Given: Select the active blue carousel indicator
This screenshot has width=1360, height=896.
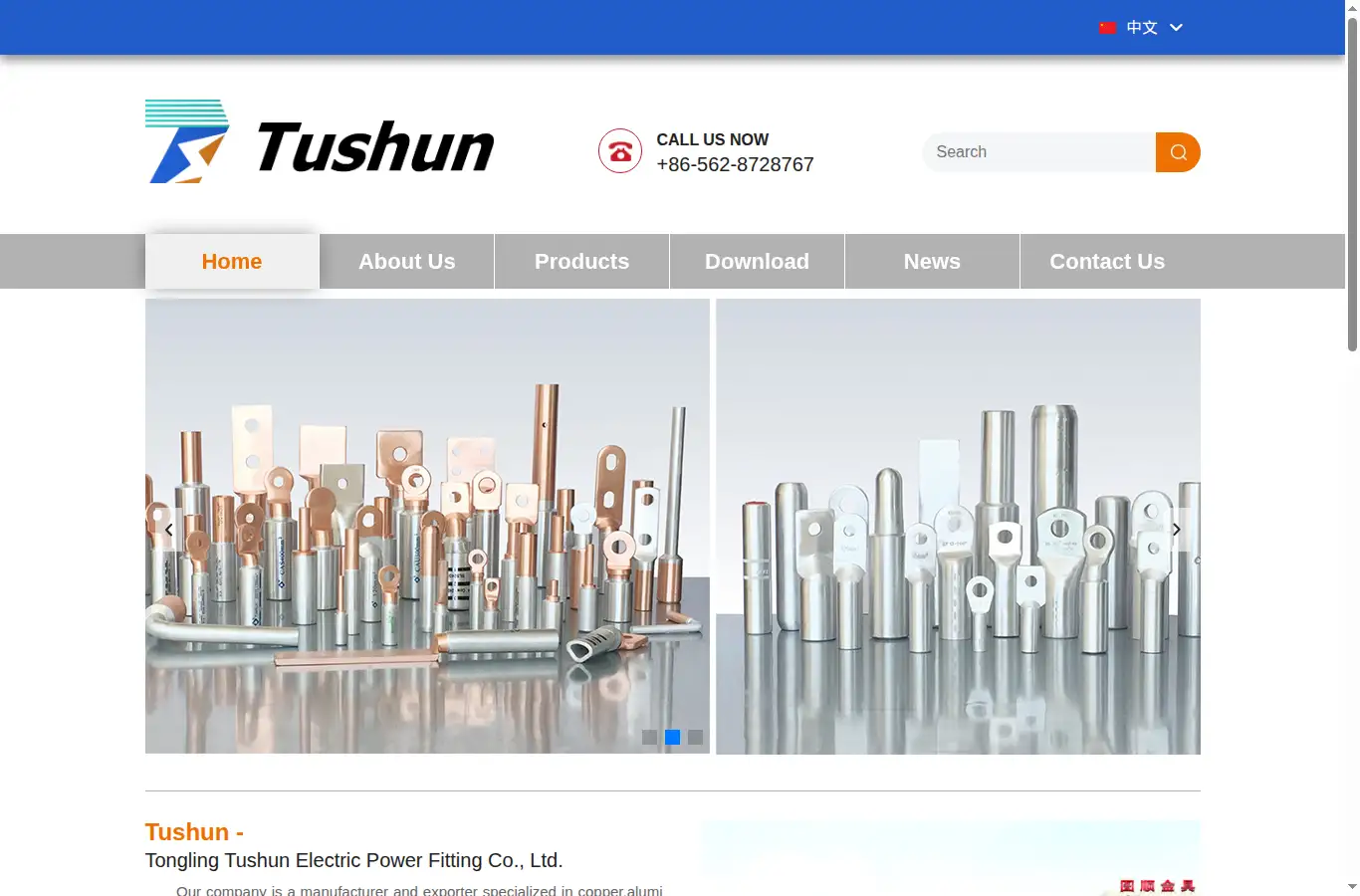Looking at the screenshot, I should [672, 738].
